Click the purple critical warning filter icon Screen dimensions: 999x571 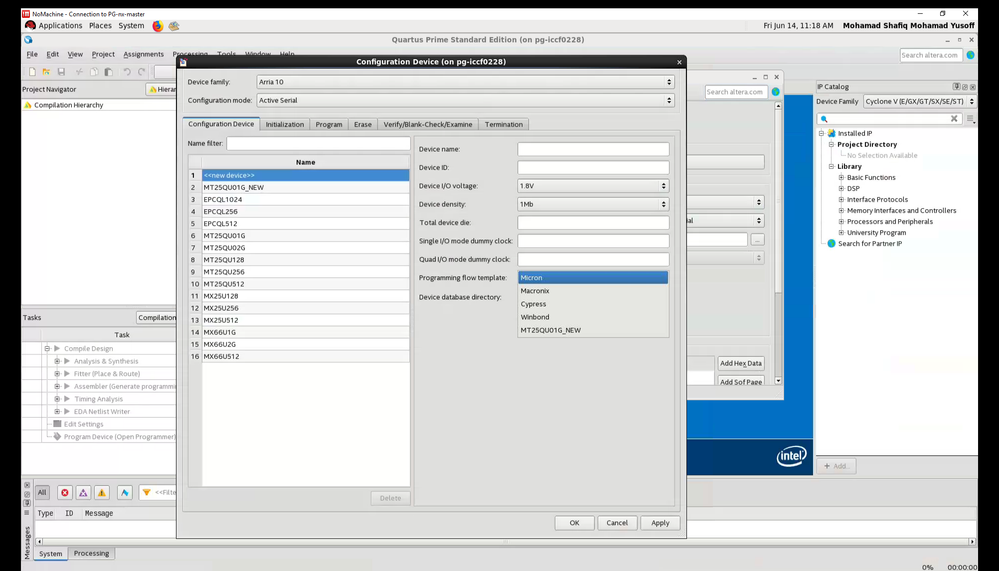pos(83,493)
